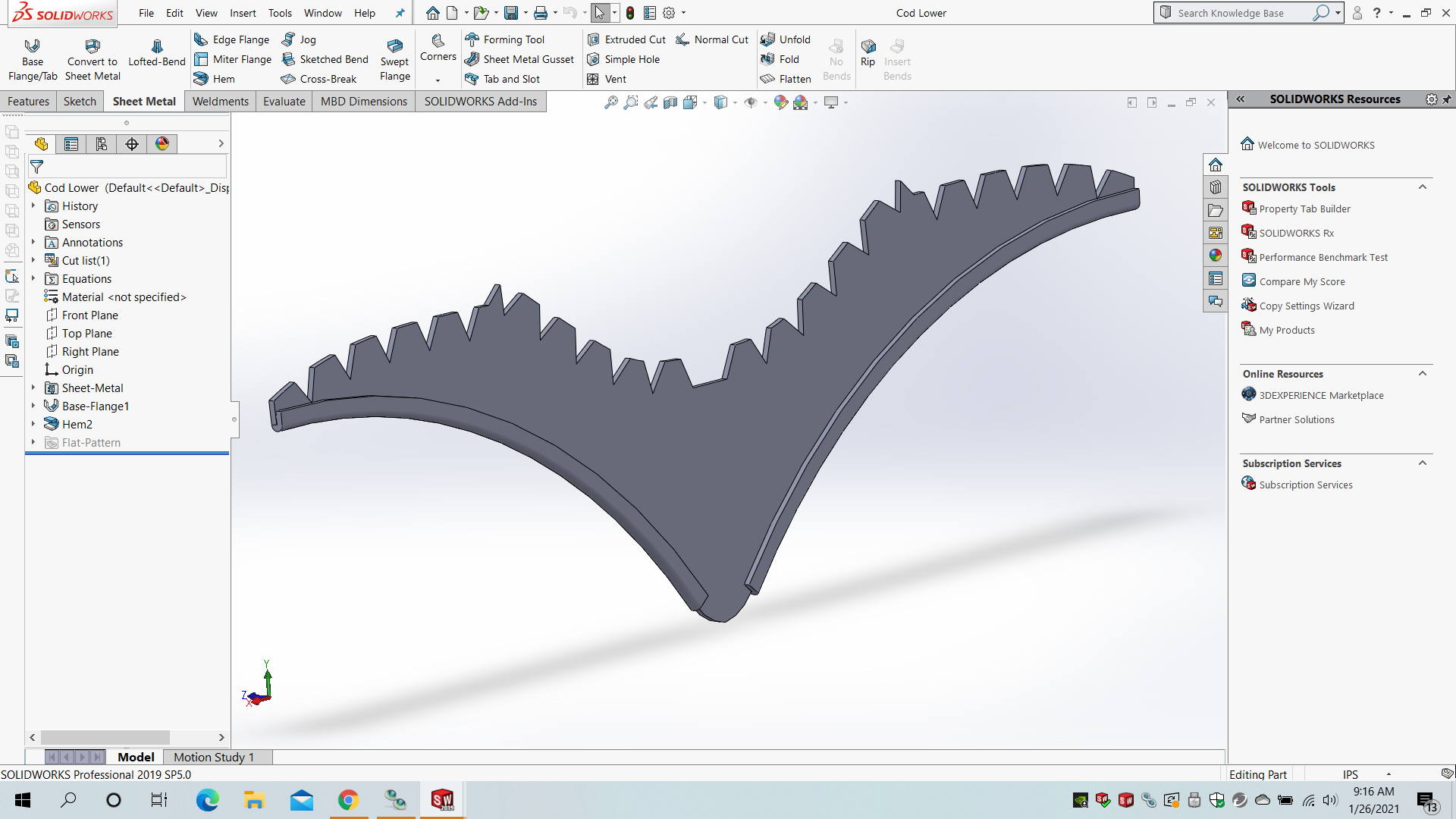1456x819 pixels.
Task: Open Zoom to Fit in view toolbar
Action: point(610,102)
